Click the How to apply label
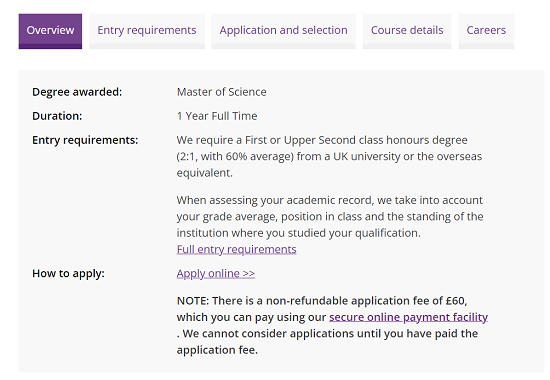 [x=68, y=273]
